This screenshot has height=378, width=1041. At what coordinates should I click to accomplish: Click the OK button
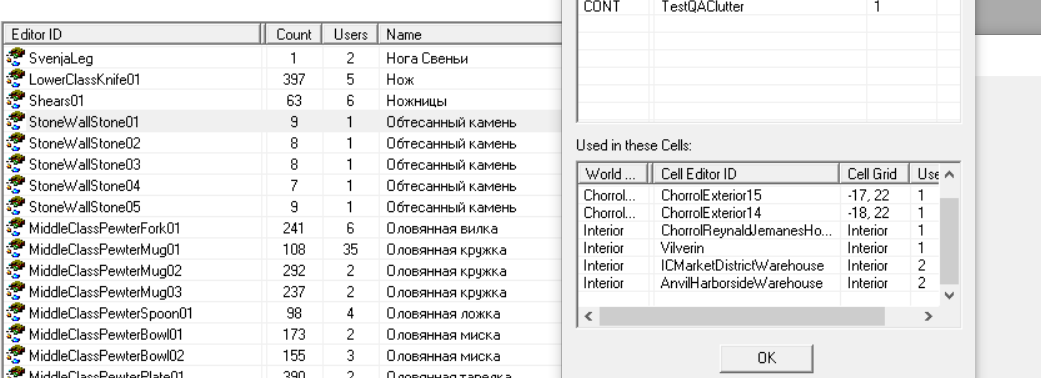pyautogui.click(x=766, y=358)
